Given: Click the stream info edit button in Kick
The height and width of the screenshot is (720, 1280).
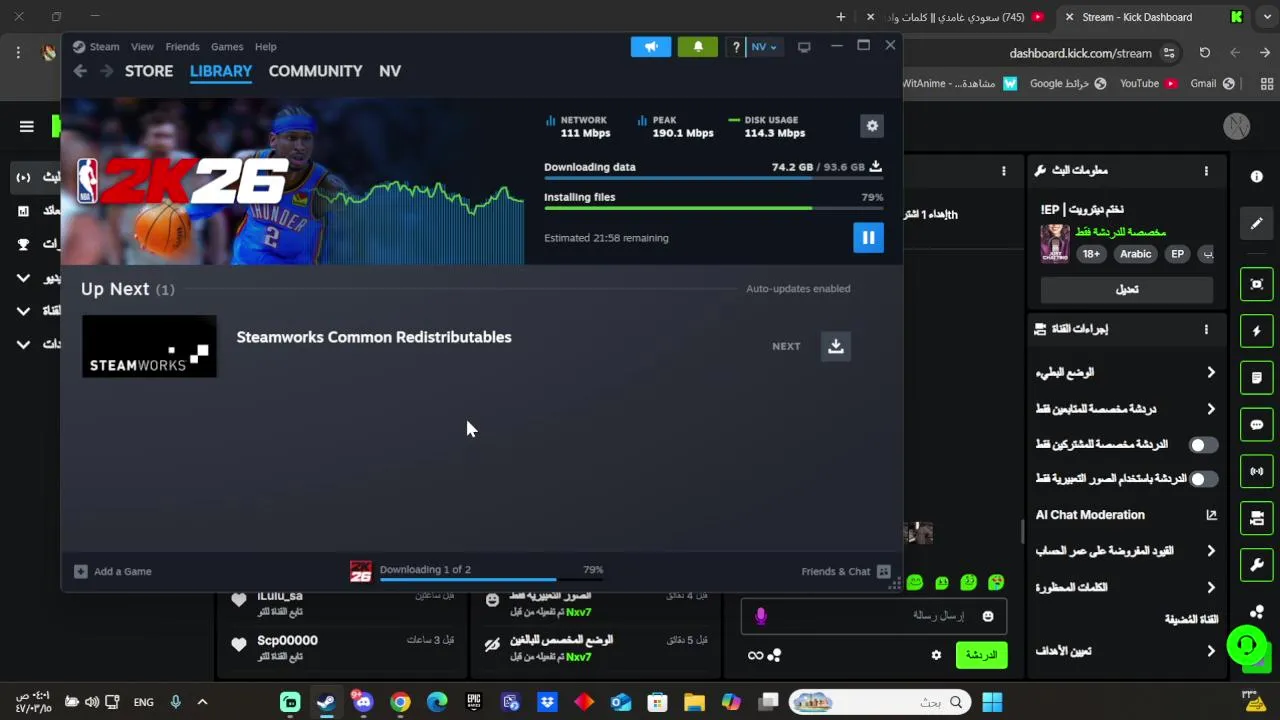Looking at the screenshot, I should [1127, 289].
